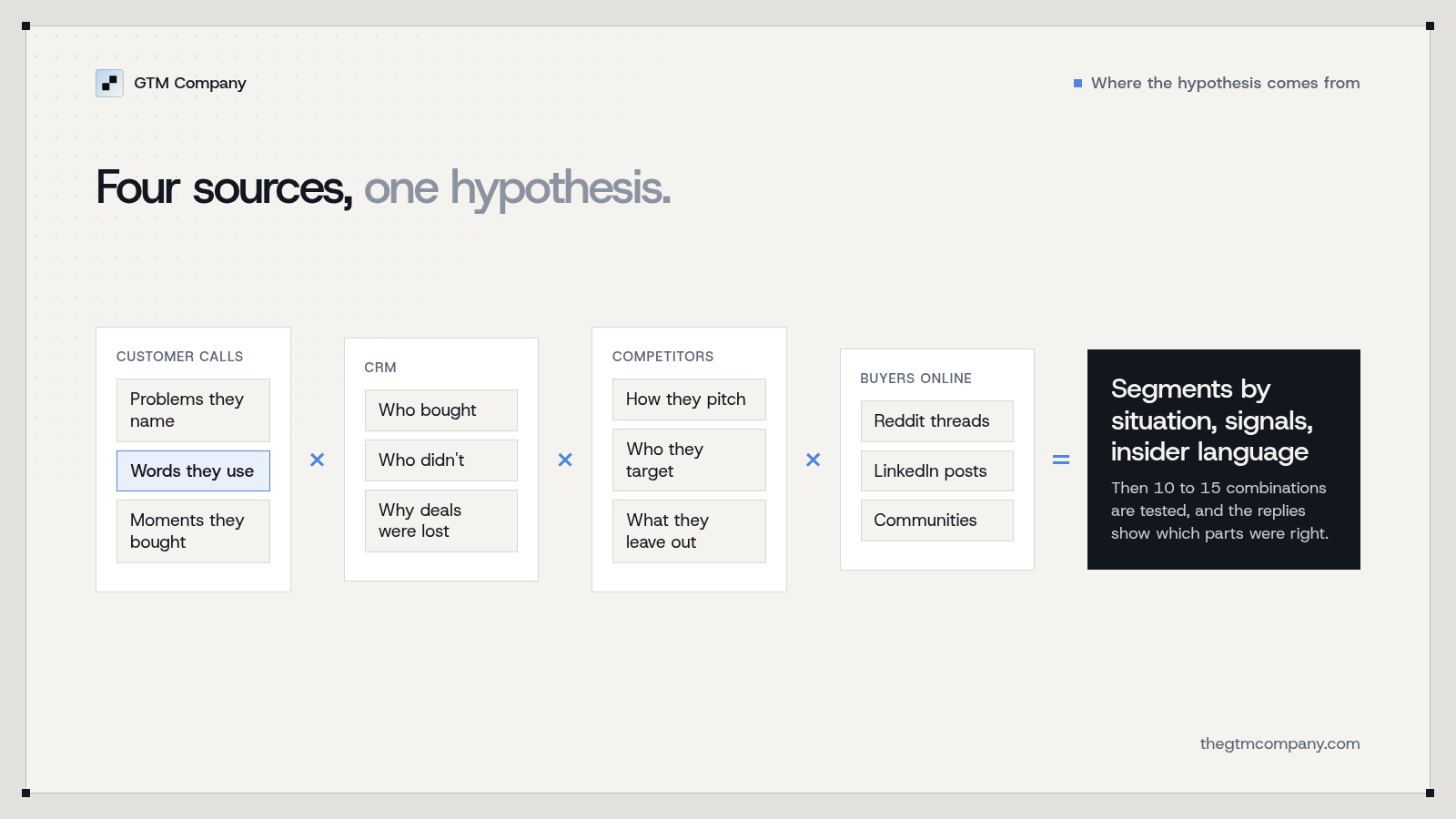Image resolution: width=1456 pixels, height=819 pixels.
Task: Choose the 'What they leave out' box
Action: 689,531
